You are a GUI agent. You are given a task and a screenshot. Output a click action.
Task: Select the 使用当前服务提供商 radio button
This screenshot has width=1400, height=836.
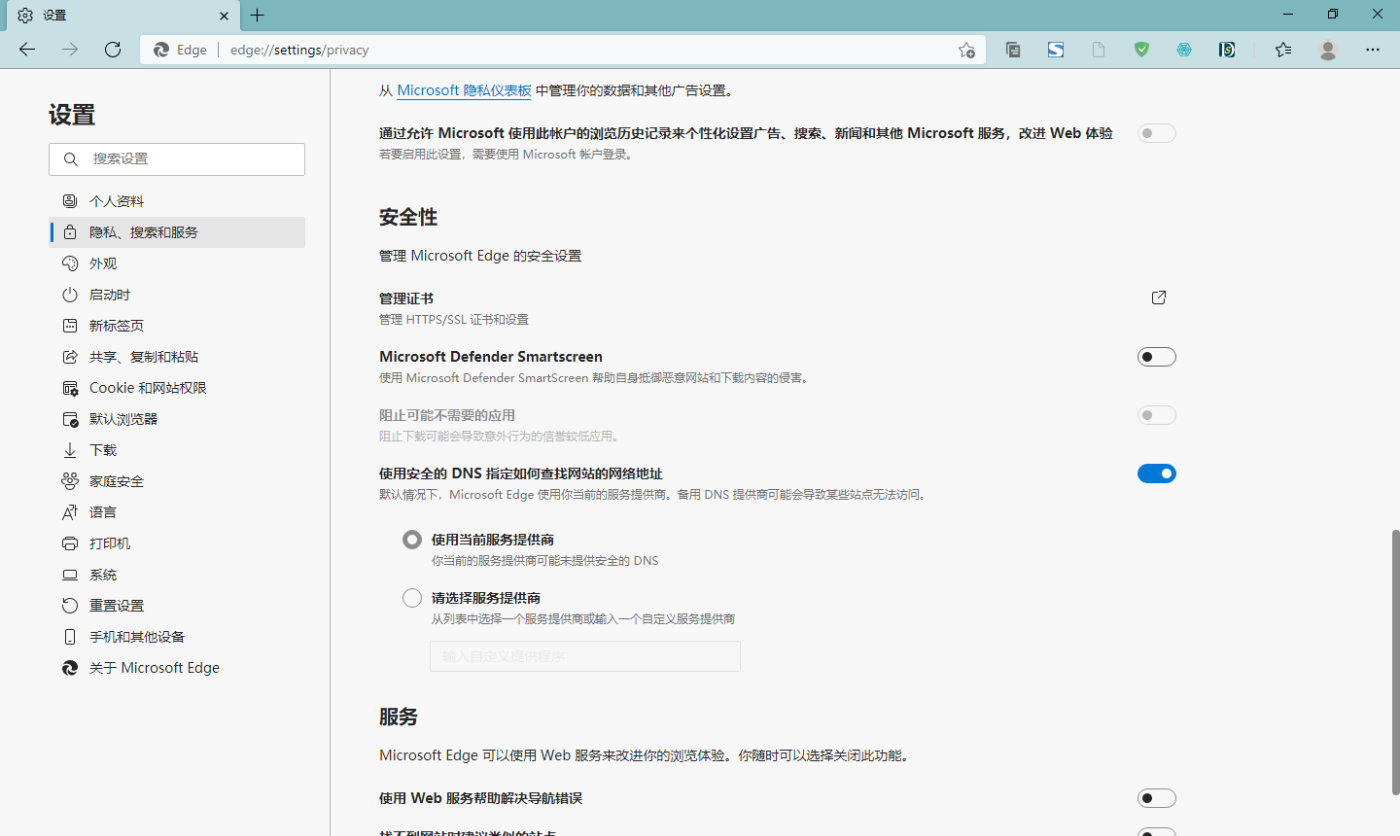412,540
